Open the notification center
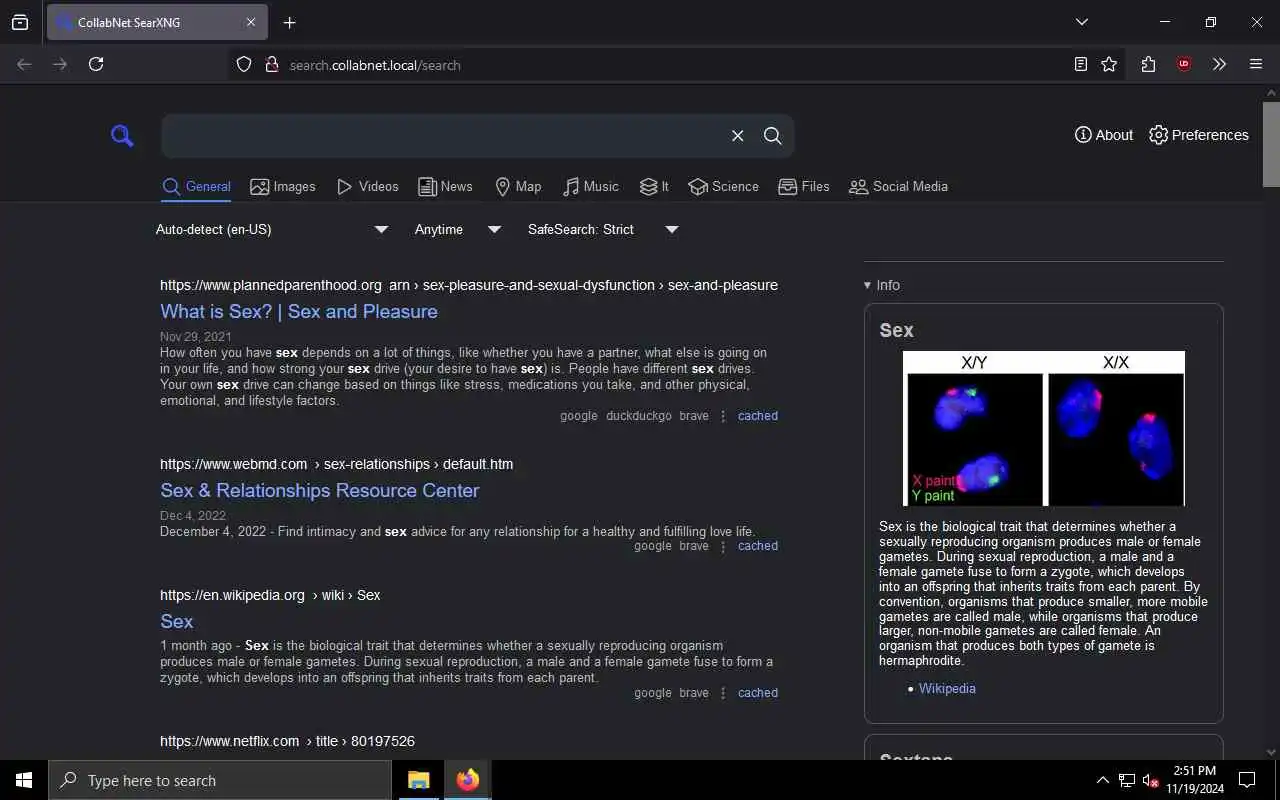Viewport: 1280px width, 800px height. [x=1247, y=780]
